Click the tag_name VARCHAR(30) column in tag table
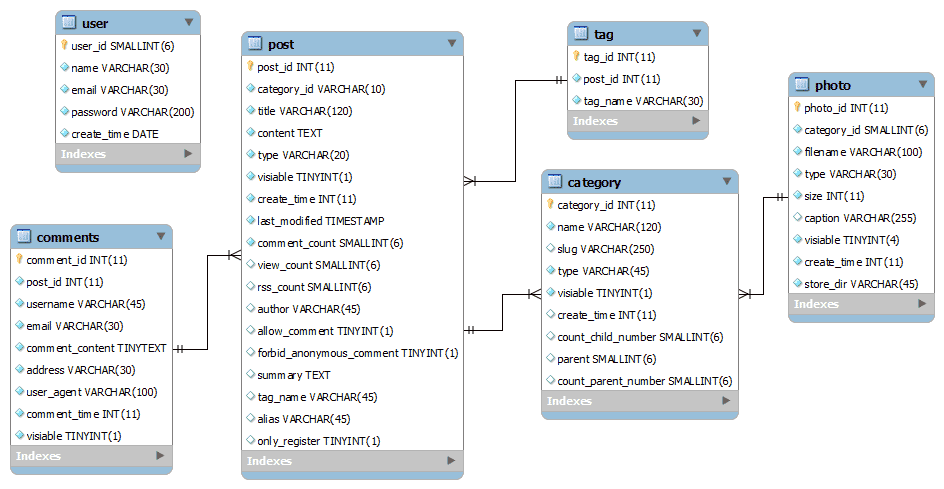944x489 pixels. tap(643, 100)
